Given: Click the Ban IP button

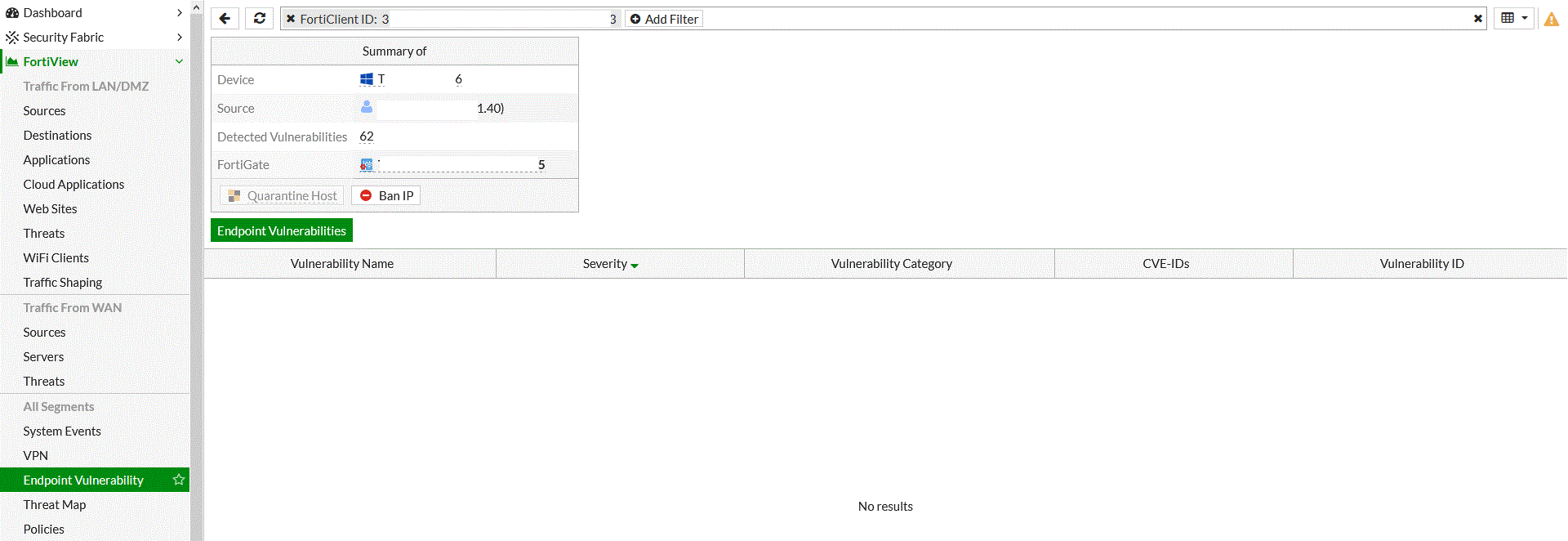Looking at the screenshot, I should [x=386, y=195].
